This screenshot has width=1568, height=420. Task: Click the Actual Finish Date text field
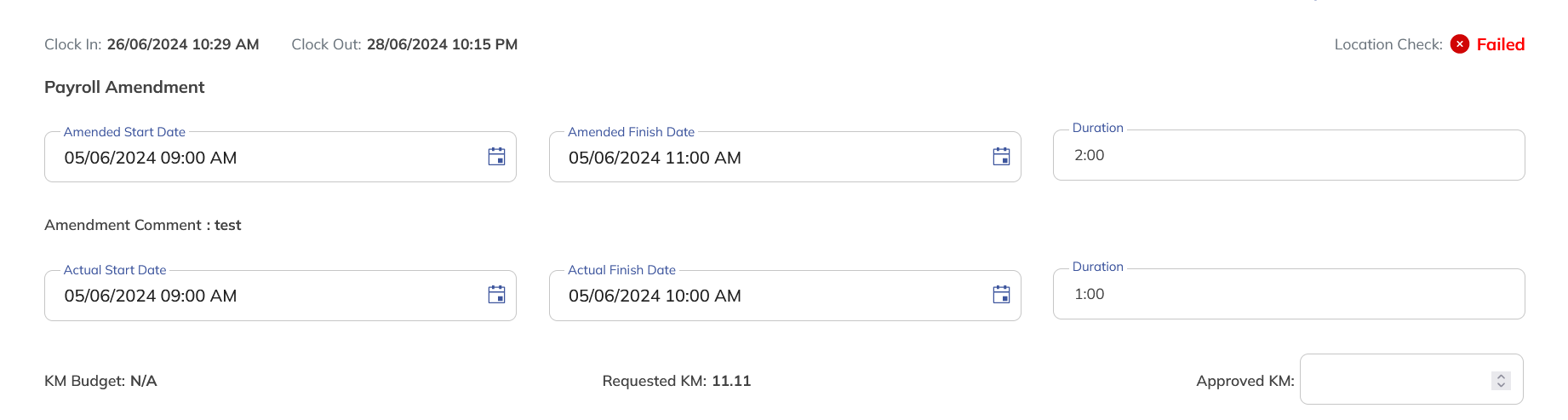click(766, 296)
